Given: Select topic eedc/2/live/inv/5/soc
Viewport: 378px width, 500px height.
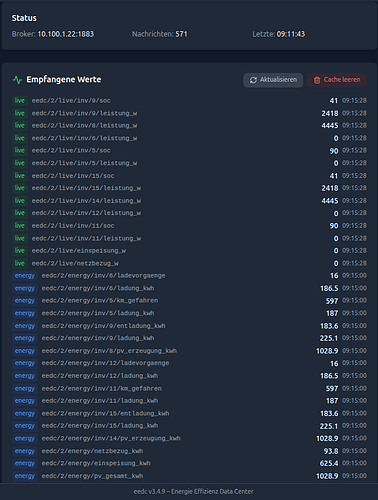Looking at the screenshot, I should [x=71, y=151].
